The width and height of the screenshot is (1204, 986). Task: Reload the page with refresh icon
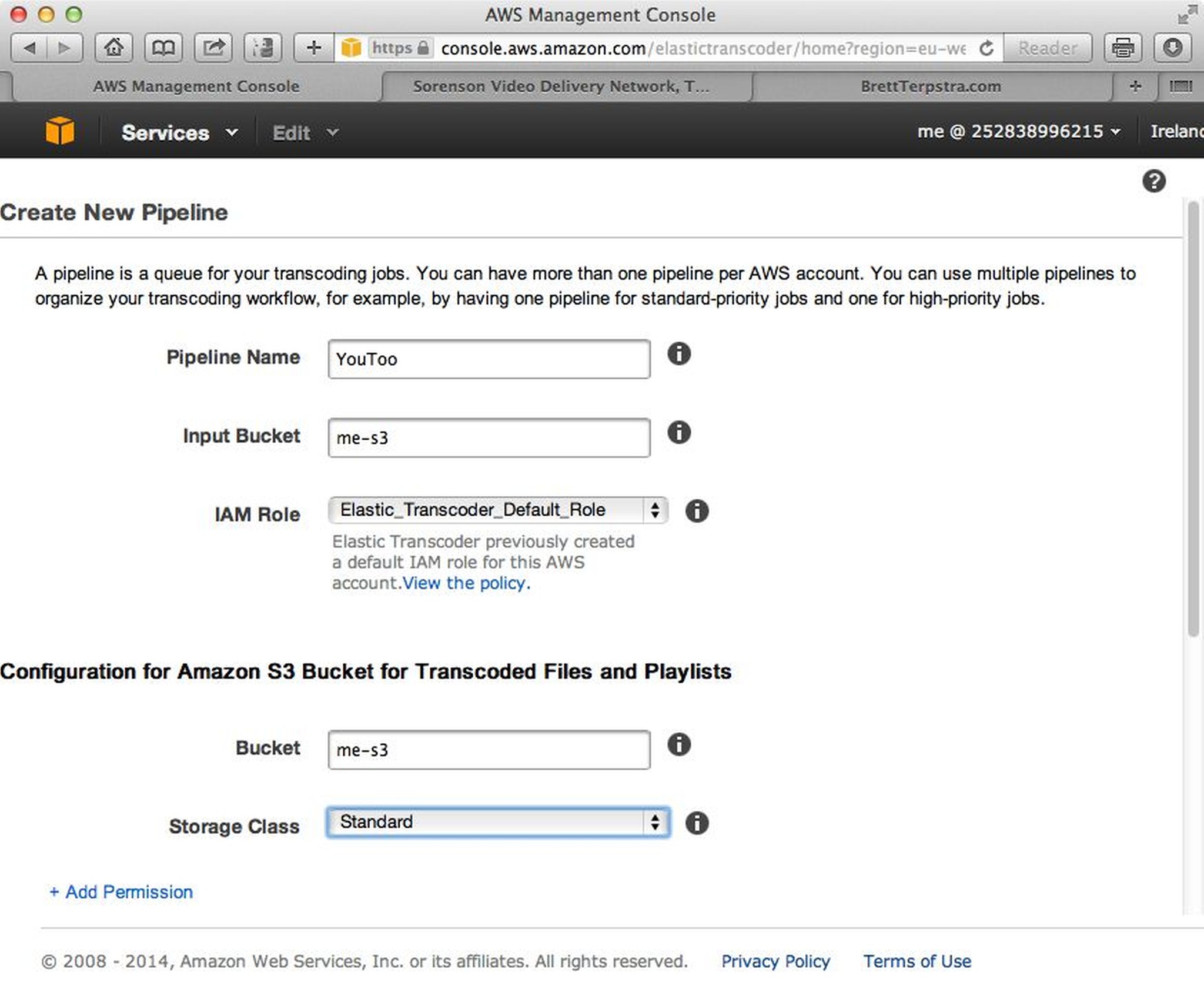pyautogui.click(x=986, y=48)
